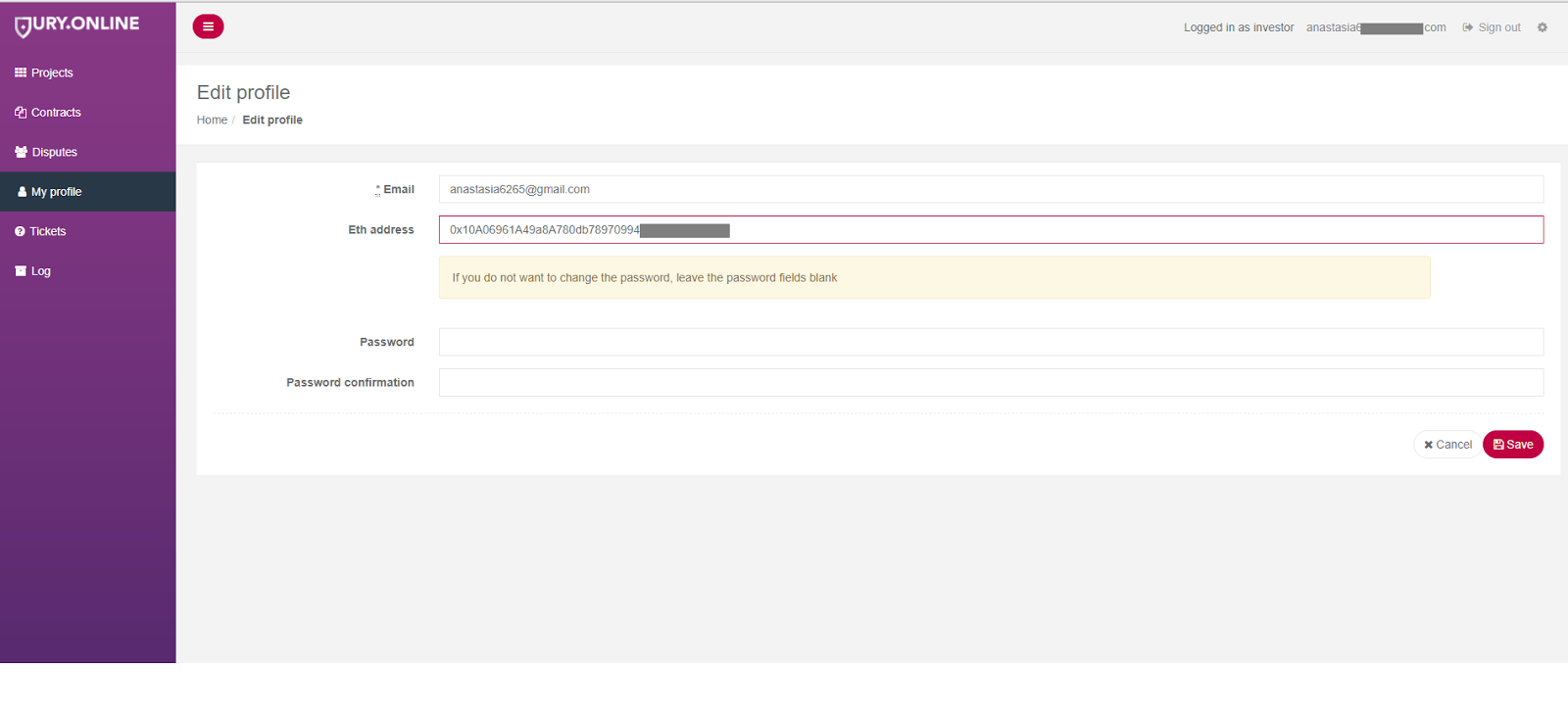
Task: Select My profile in the sidebar
Action: [88, 192]
